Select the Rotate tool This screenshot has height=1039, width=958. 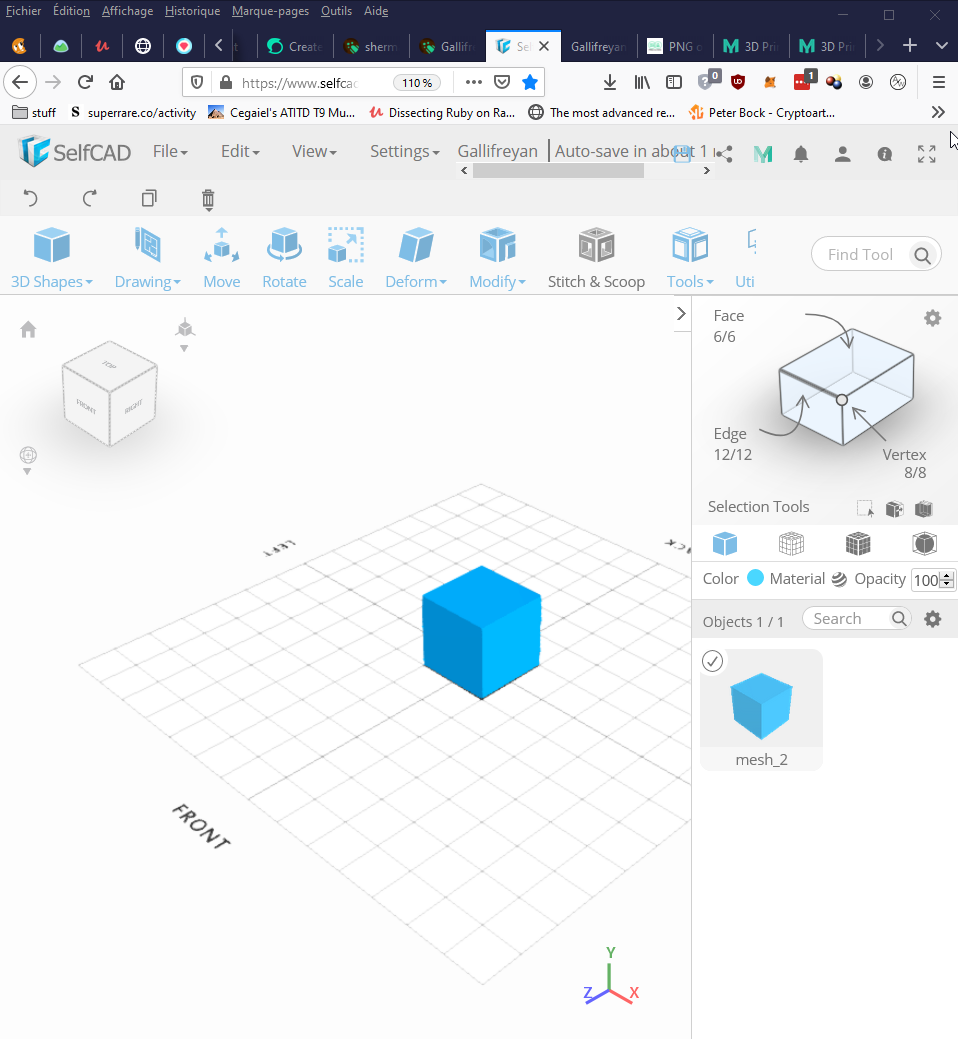tap(284, 258)
